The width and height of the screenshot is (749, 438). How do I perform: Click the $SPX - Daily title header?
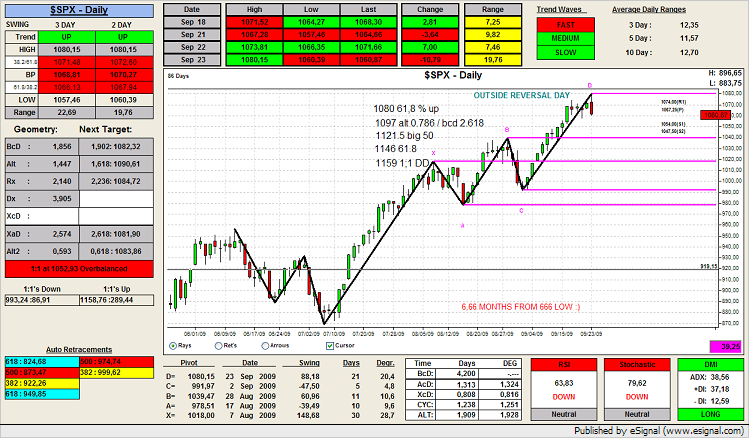pyautogui.click(x=79, y=11)
